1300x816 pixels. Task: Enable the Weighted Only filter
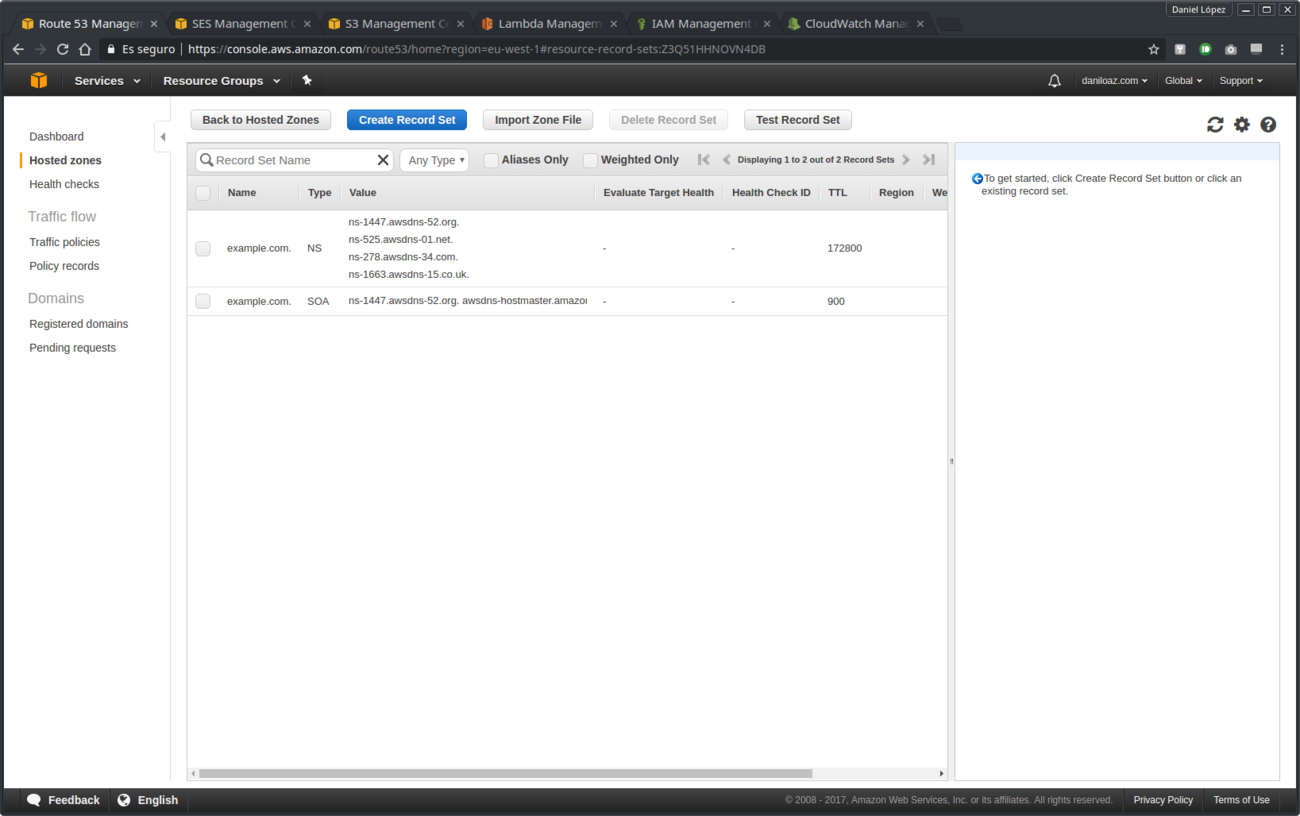pyautogui.click(x=590, y=159)
